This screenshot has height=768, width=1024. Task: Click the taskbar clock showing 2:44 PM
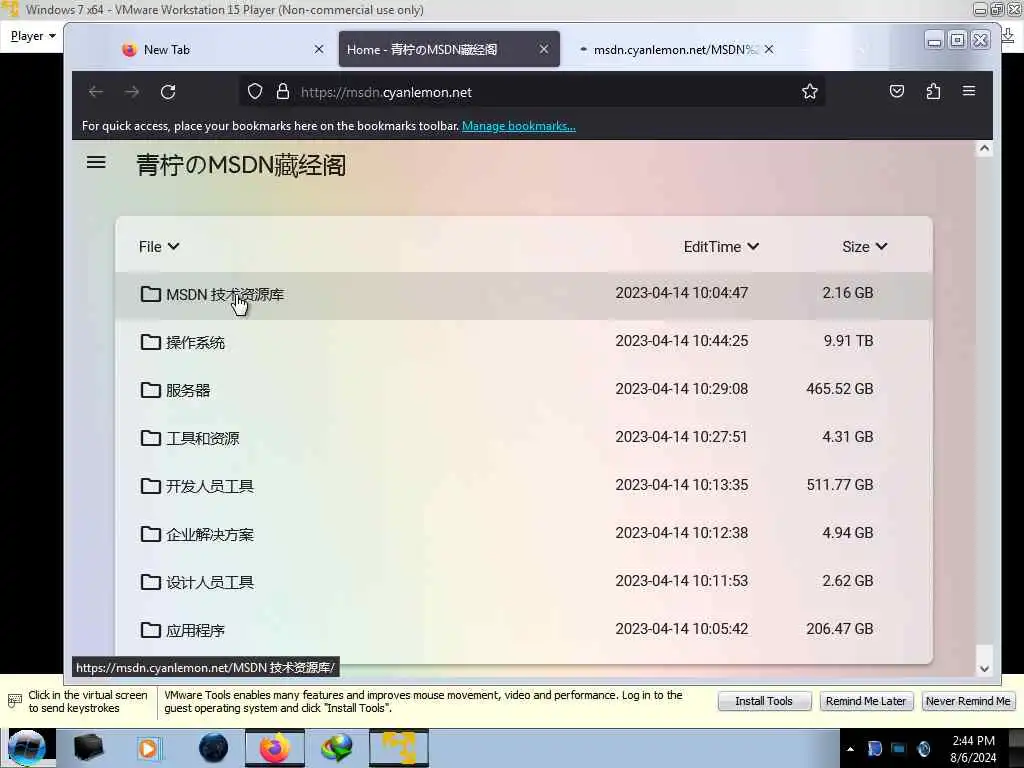point(973,748)
